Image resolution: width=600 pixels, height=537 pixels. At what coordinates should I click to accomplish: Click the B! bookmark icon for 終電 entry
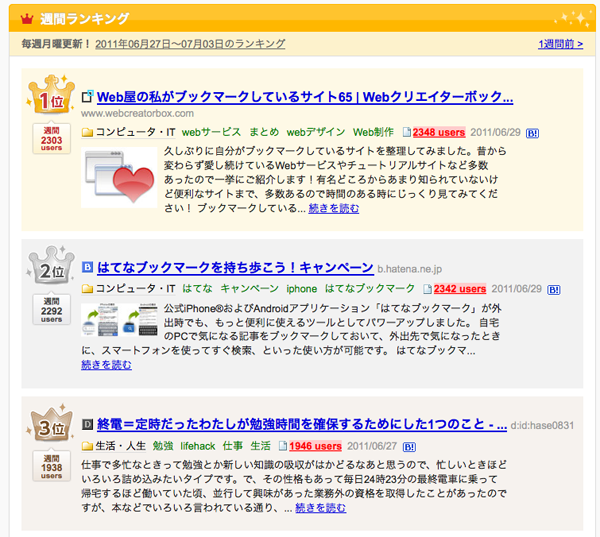pyautogui.click(x=409, y=447)
